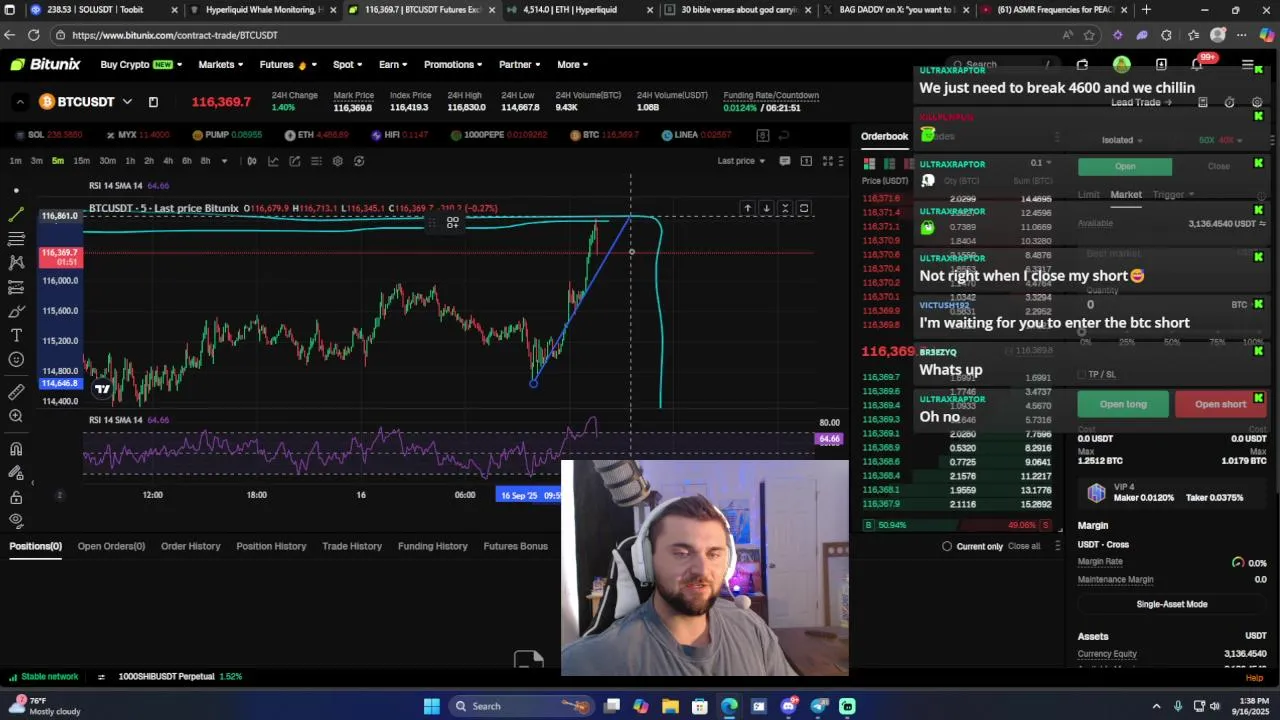Toggle stay in drawing mode lock
Screen dimensions: 1280x720
pos(16,472)
